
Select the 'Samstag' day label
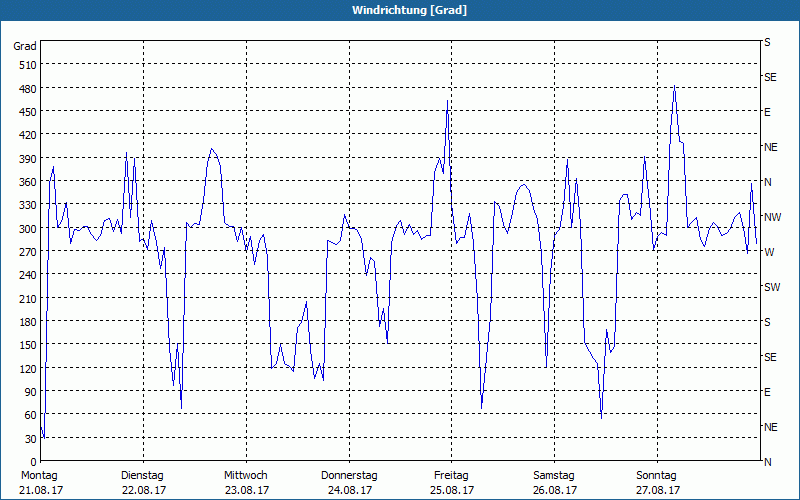tap(554, 476)
